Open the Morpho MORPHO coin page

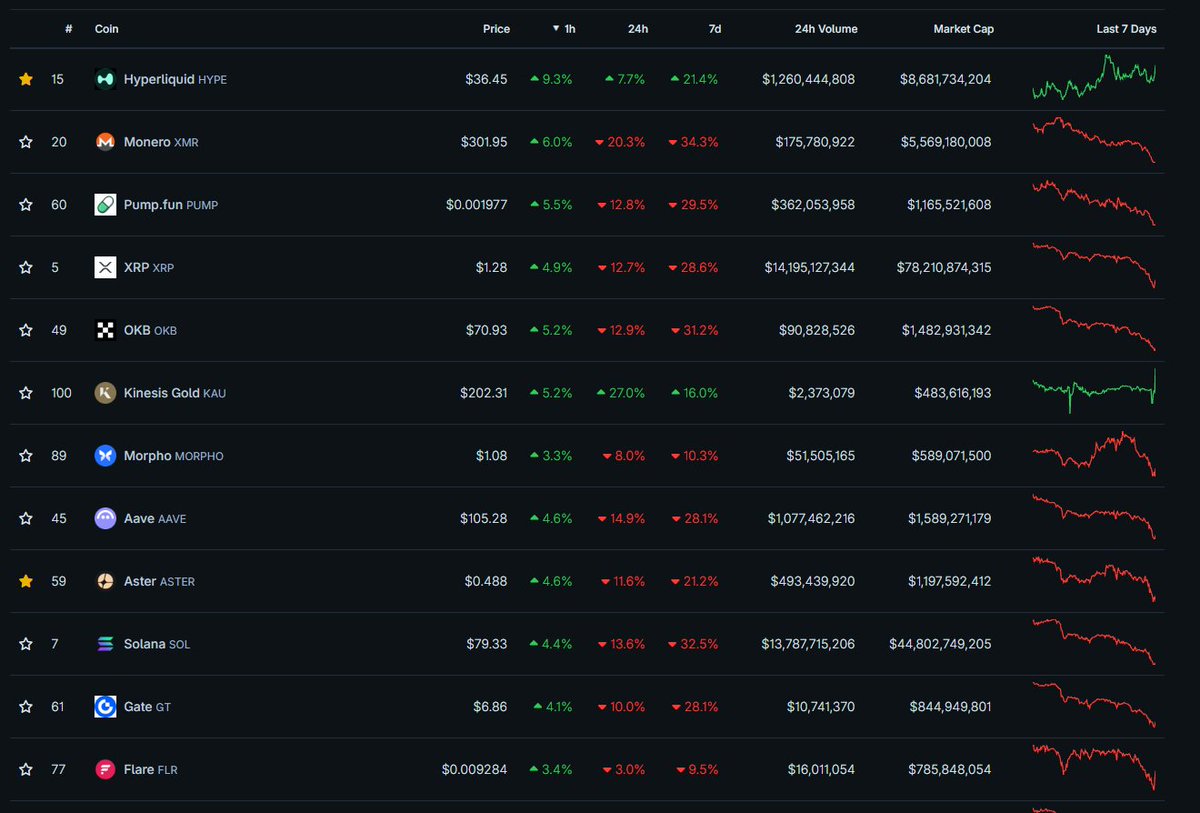pyautogui.click(x=173, y=456)
